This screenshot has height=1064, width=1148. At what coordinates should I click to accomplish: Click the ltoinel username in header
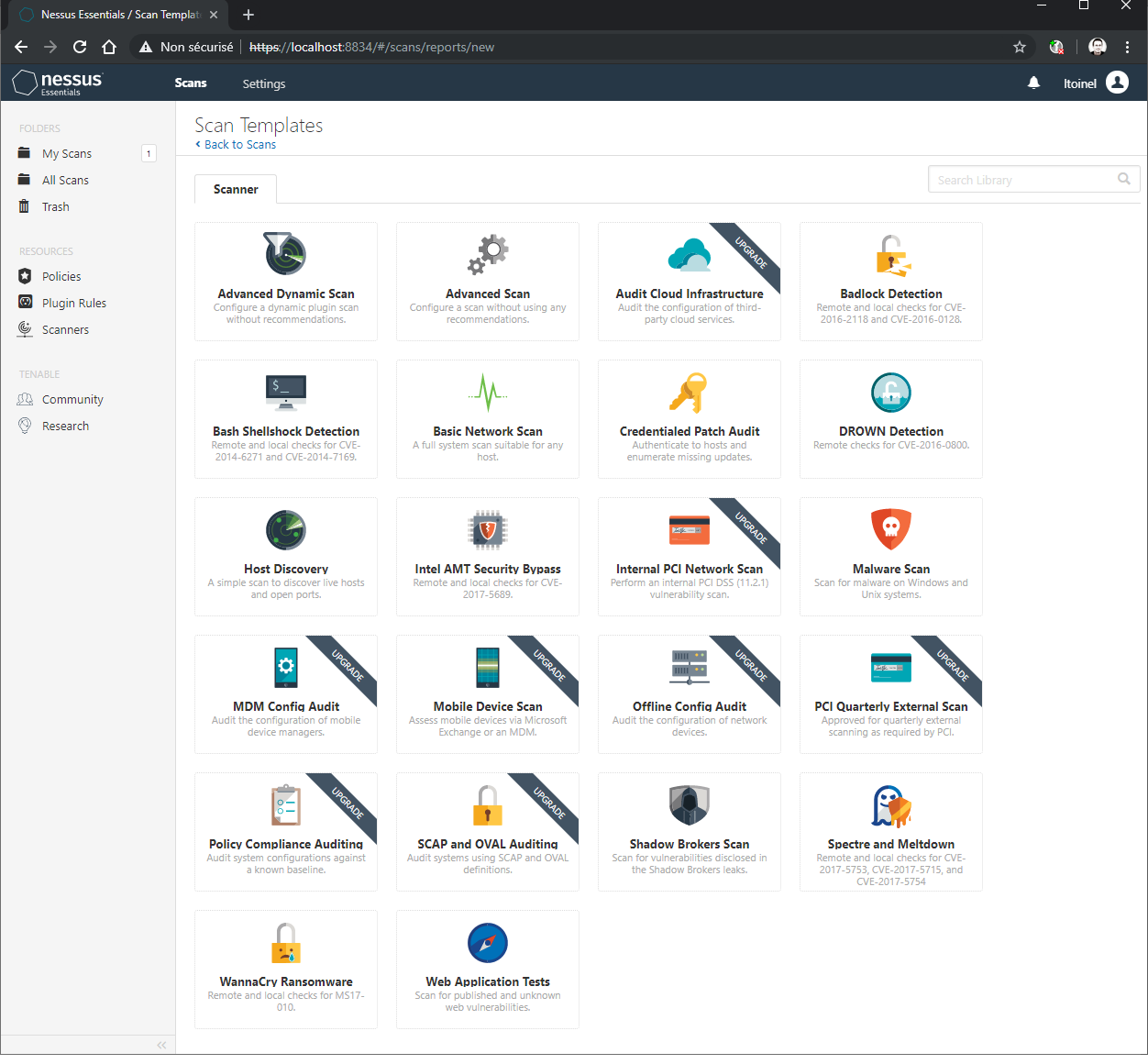(x=1079, y=83)
